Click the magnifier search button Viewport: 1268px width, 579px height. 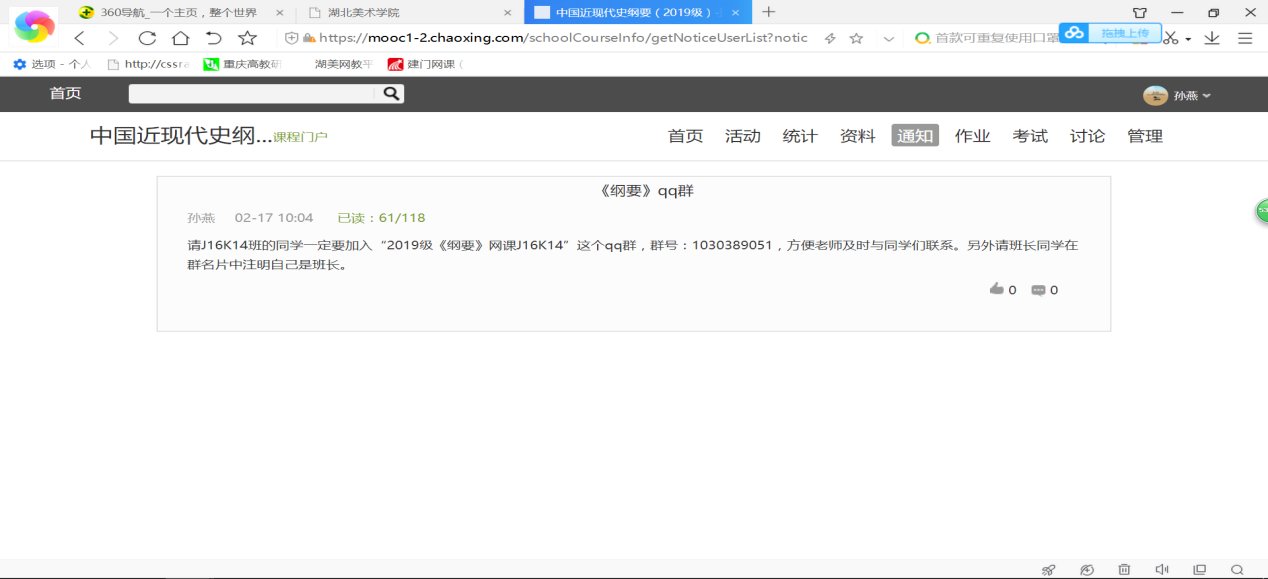pos(392,93)
